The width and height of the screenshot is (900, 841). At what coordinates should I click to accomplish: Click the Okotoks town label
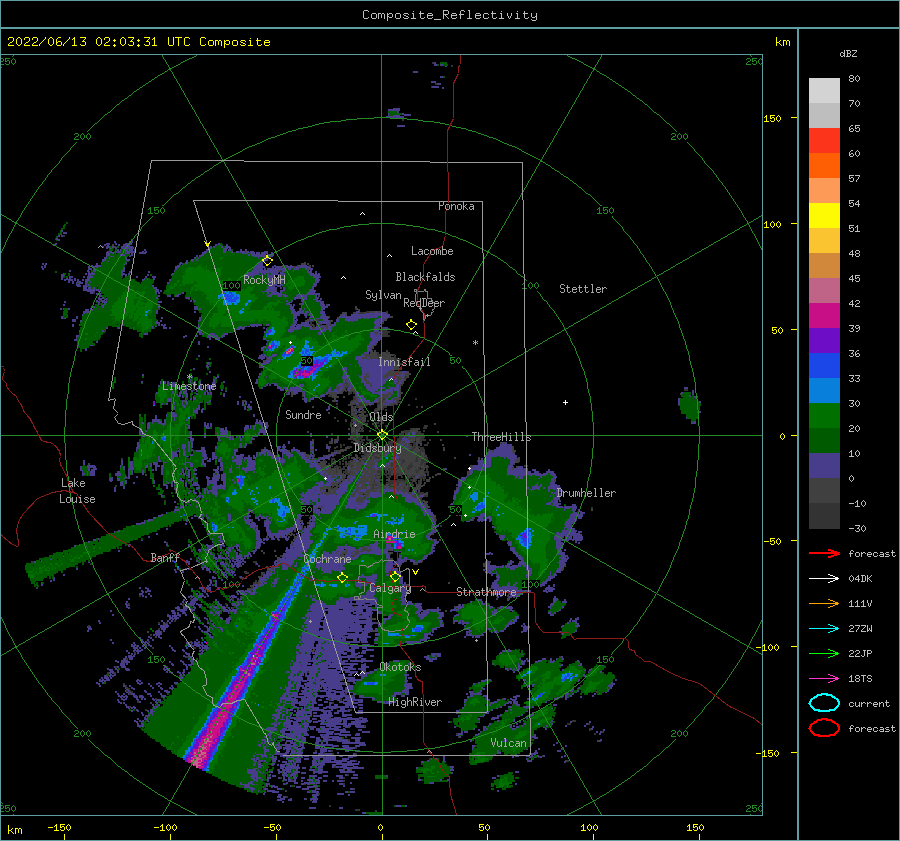click(x=400, y=667)
